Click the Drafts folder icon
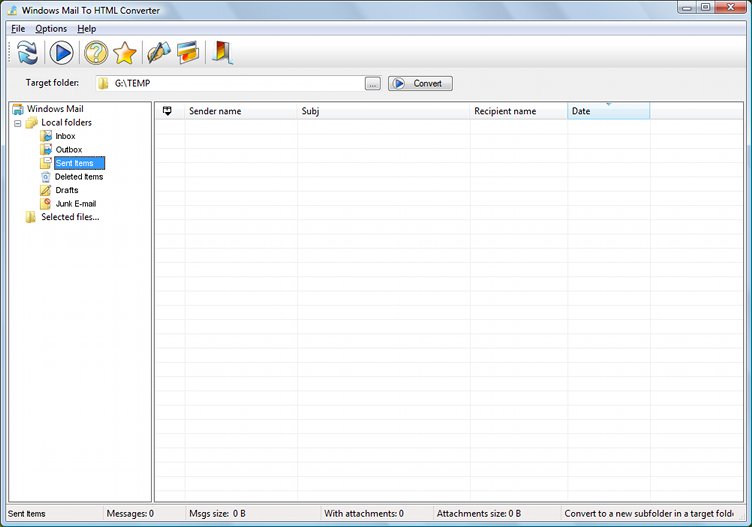Image resolution: width=752 pixels, height=527 pixels. point(46,190)
